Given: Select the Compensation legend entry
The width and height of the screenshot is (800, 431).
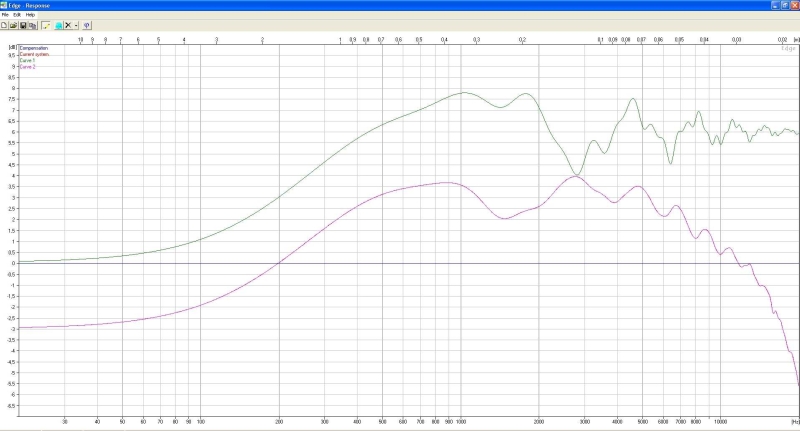Looking at the screenshot, I should [x=32, y=48].
